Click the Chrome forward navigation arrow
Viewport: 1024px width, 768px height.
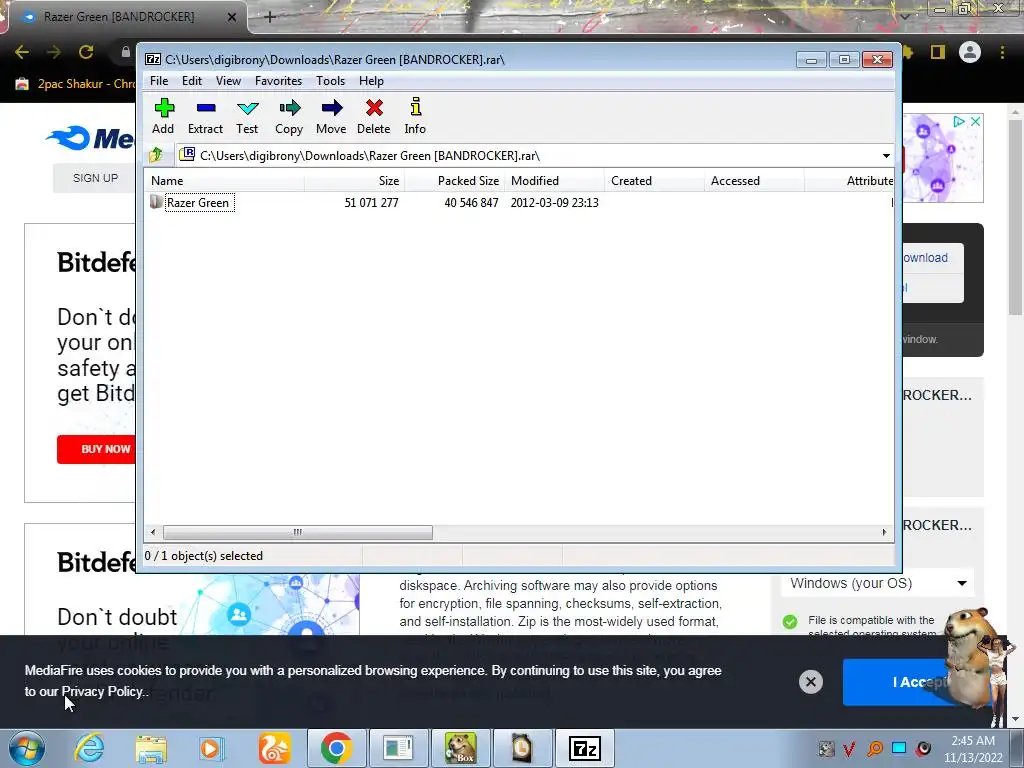(x=54, y=52)
